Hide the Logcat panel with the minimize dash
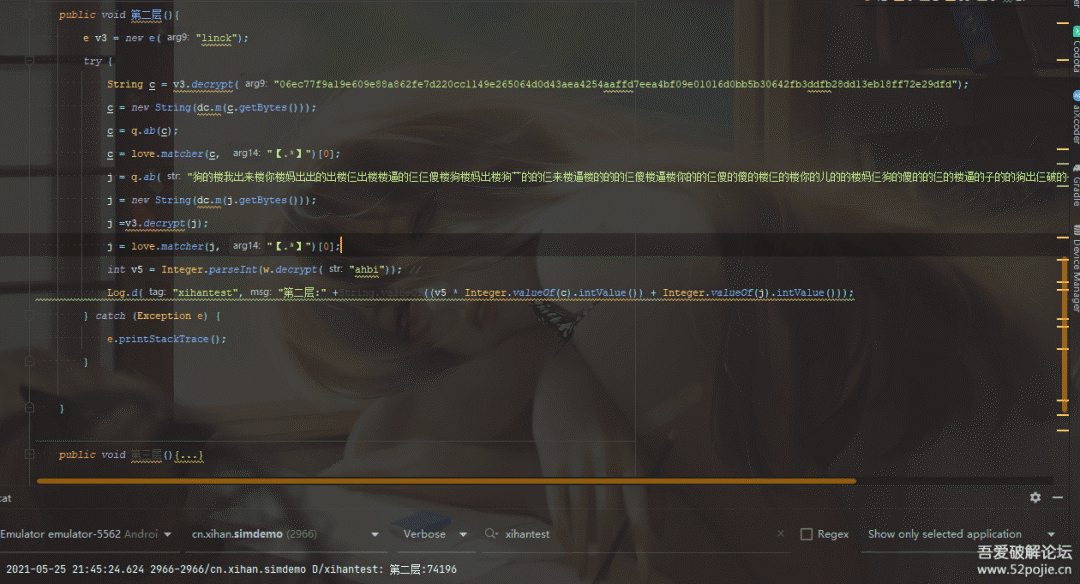Image resolution: width=1080 pixels, height=584 pixels. coord(1057,497)
